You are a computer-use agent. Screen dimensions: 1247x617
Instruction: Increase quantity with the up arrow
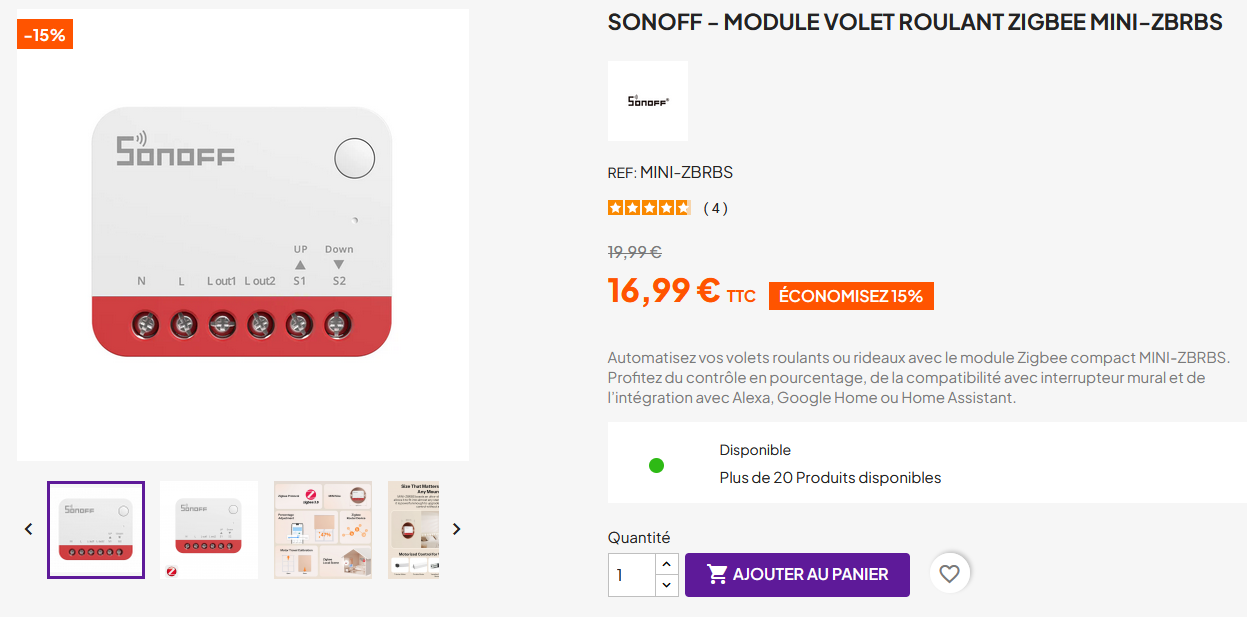pyautogui.click(x=667, y=565)
